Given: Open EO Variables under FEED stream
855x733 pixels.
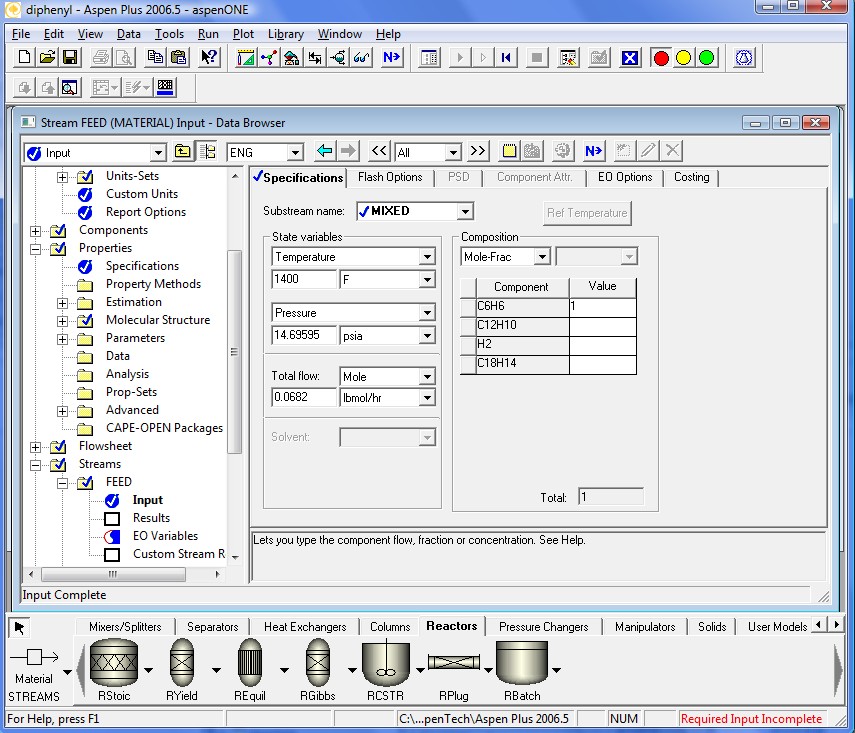Looking at the screenshot, I should click(165, 536).
